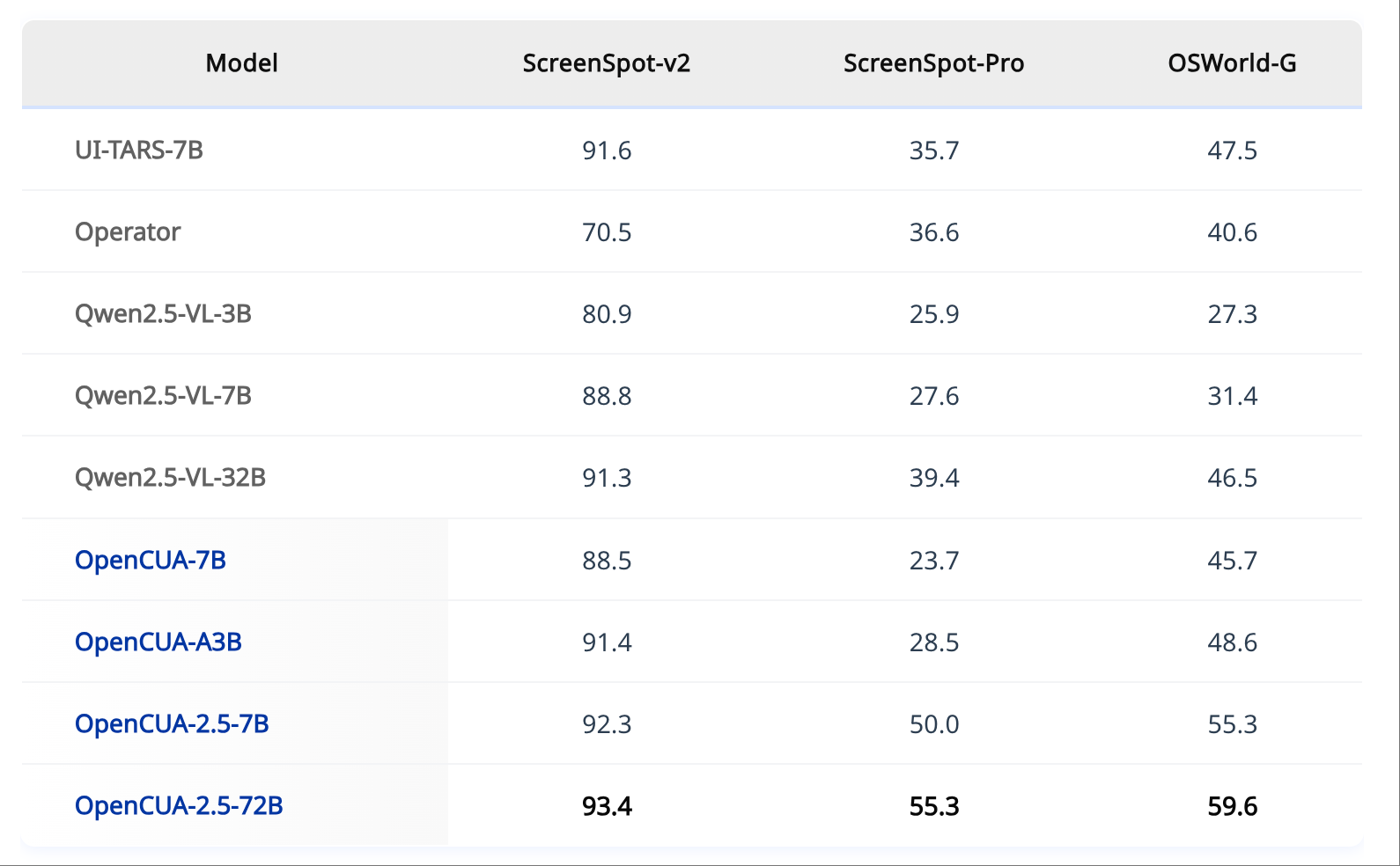Image resolution: width=1400 pixels, height=866 pixels.
Task: Click the Model column header
Action: (x=241, y=63)
